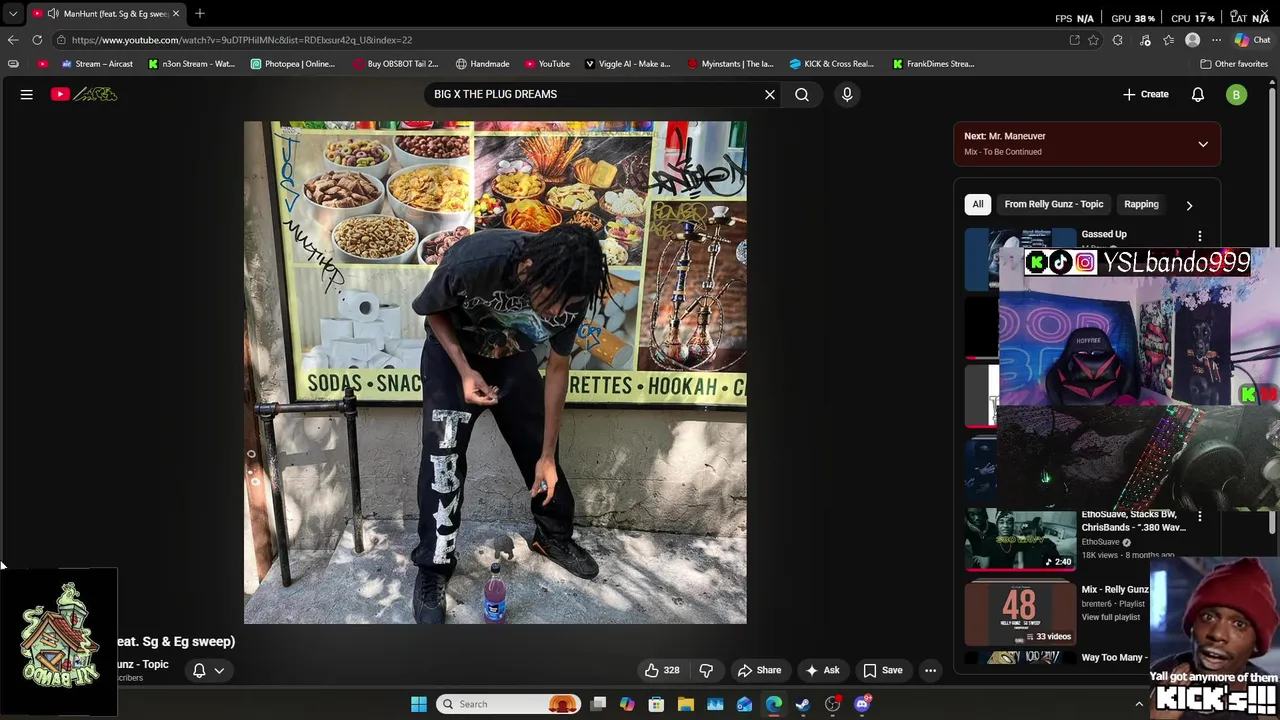Save video with Save button
Image resolution: width=1280 pixels, height=720 pixels.
coord(882,670)
